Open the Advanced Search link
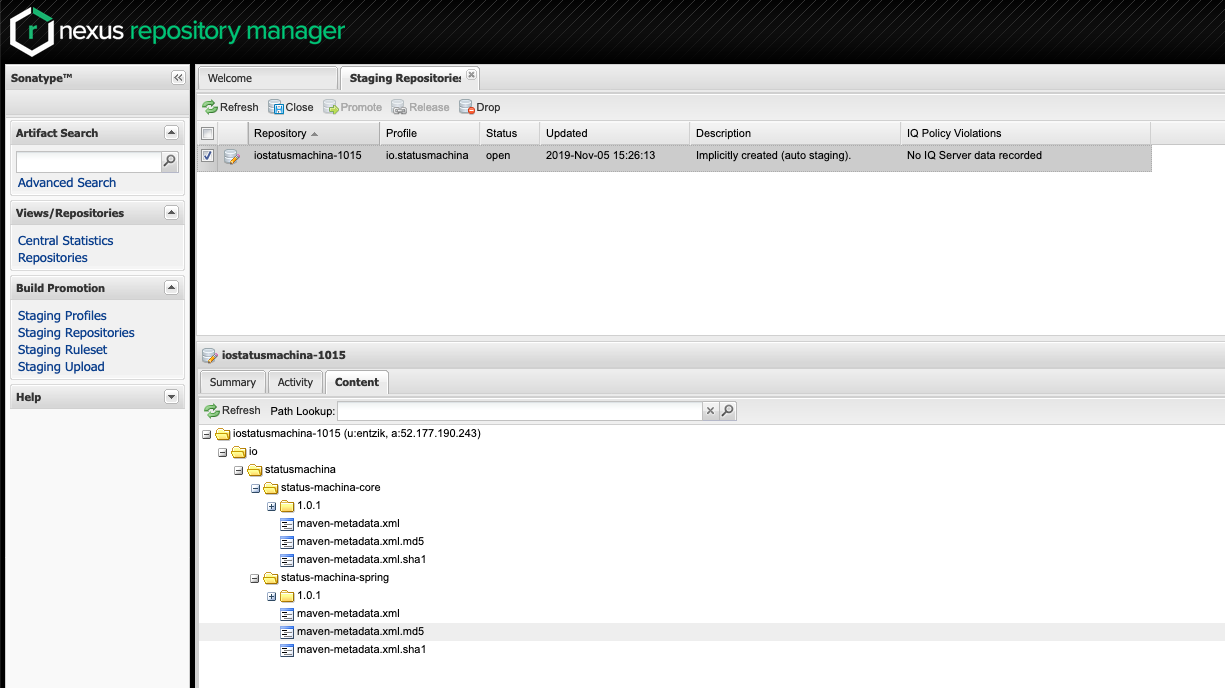 pyautogui.click(x=67, y=183)
